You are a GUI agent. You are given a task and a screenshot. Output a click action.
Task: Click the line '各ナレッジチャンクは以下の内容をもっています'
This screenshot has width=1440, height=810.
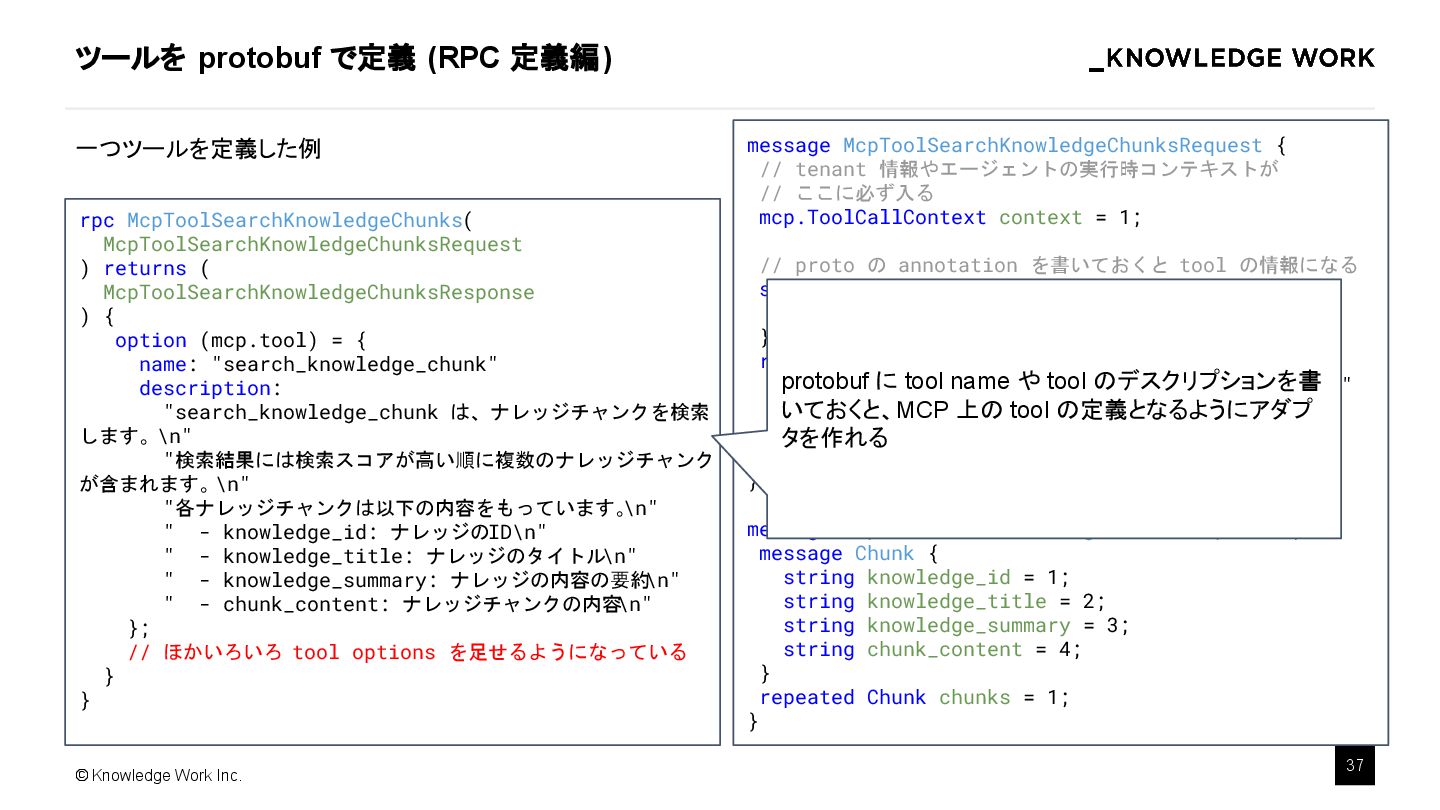411,508
